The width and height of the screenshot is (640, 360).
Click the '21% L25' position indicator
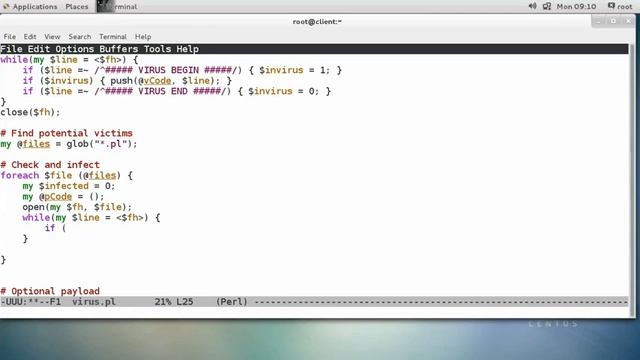click(174, 302)
